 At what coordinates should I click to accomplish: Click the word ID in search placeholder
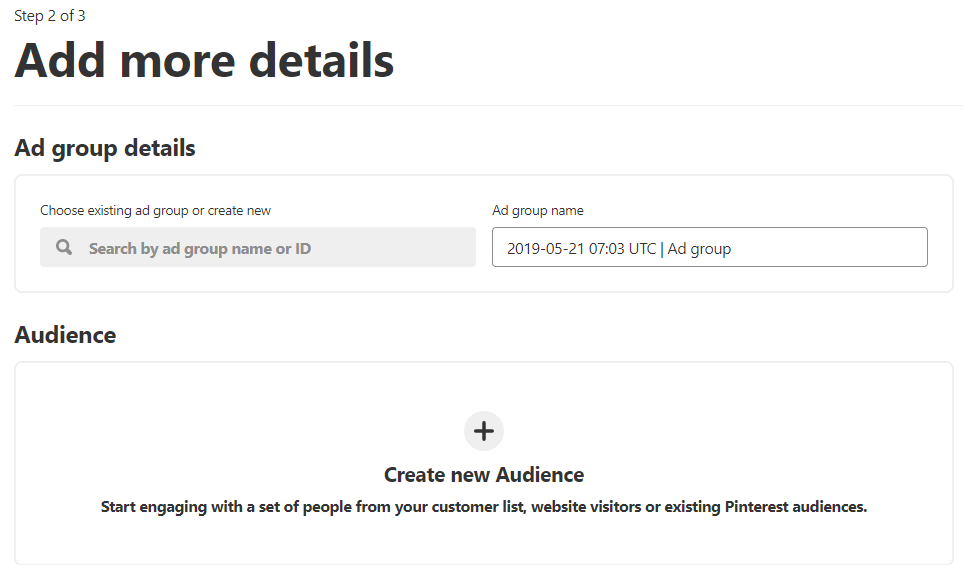pos(303,248)
